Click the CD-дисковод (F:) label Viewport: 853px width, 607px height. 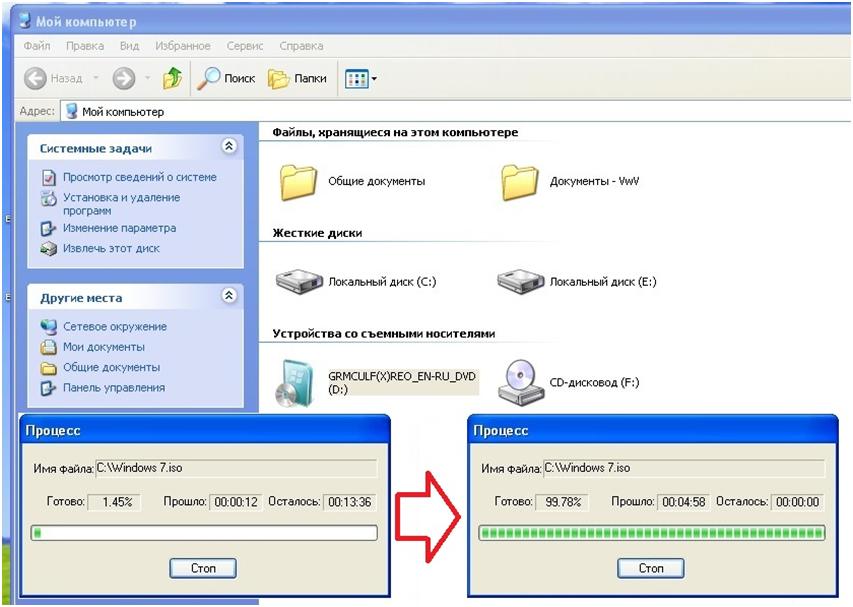595,382
